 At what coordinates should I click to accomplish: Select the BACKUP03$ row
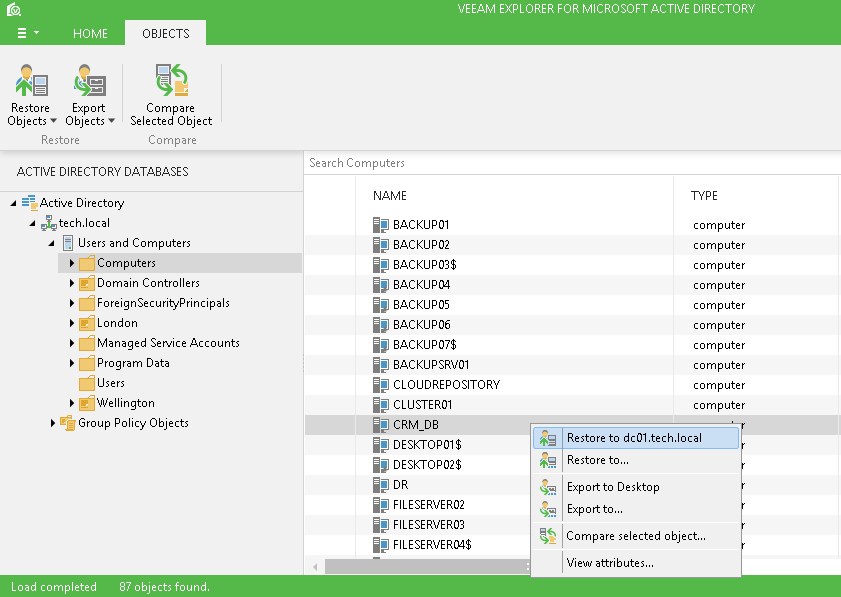(x=572, y=265)
